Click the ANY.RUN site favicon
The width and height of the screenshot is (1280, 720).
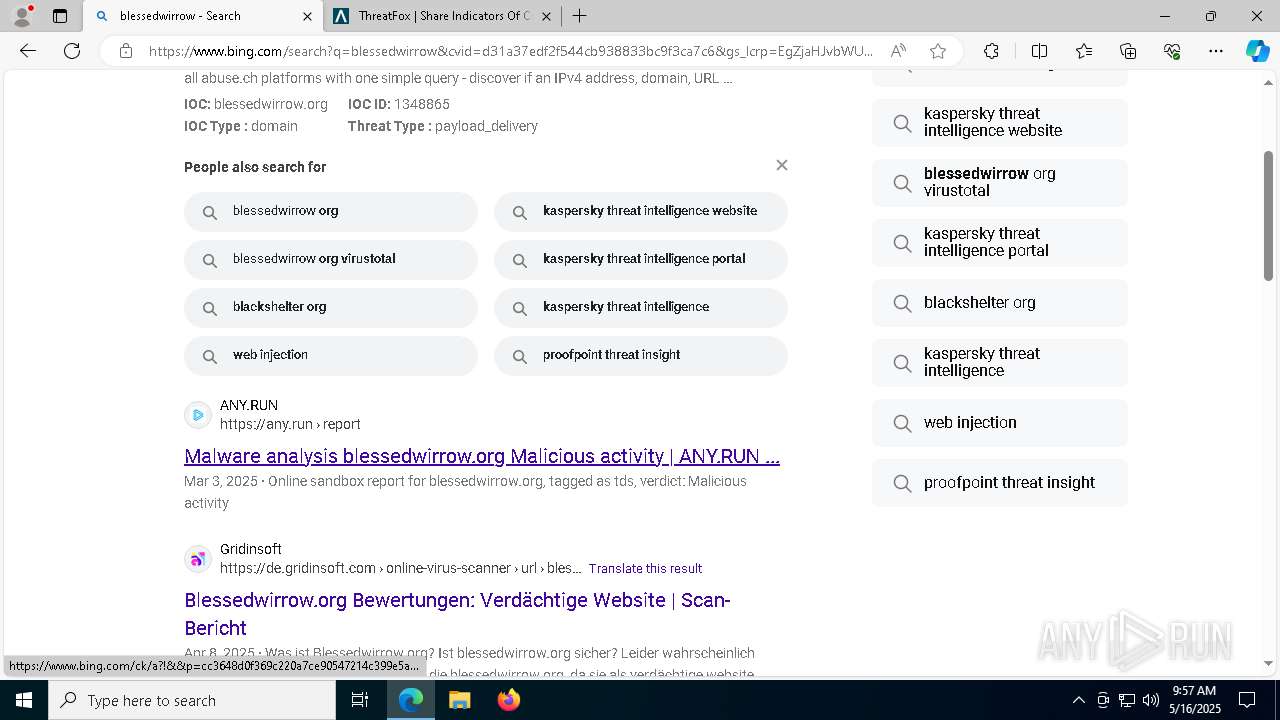[198, 414]
